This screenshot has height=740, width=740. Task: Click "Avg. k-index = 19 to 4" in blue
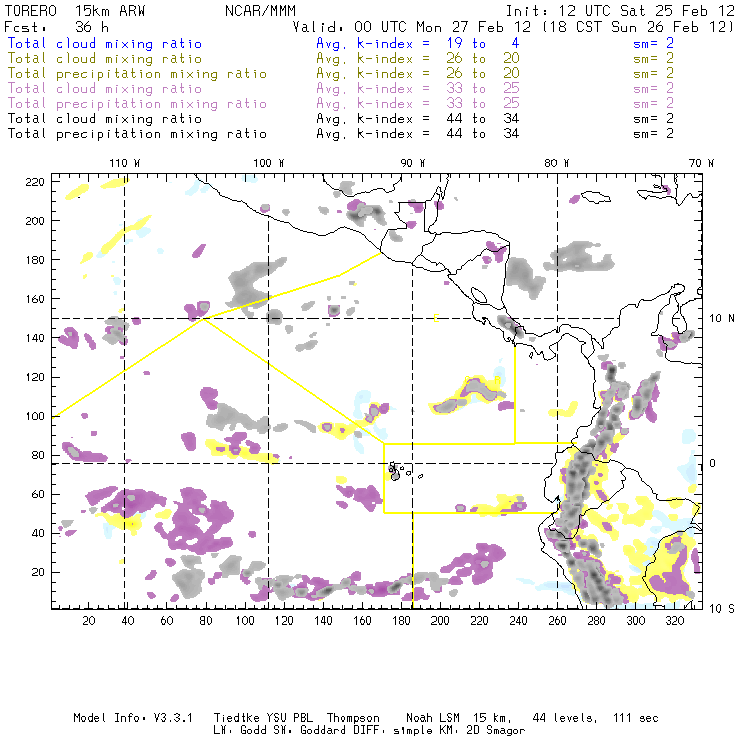click(418, 44)
